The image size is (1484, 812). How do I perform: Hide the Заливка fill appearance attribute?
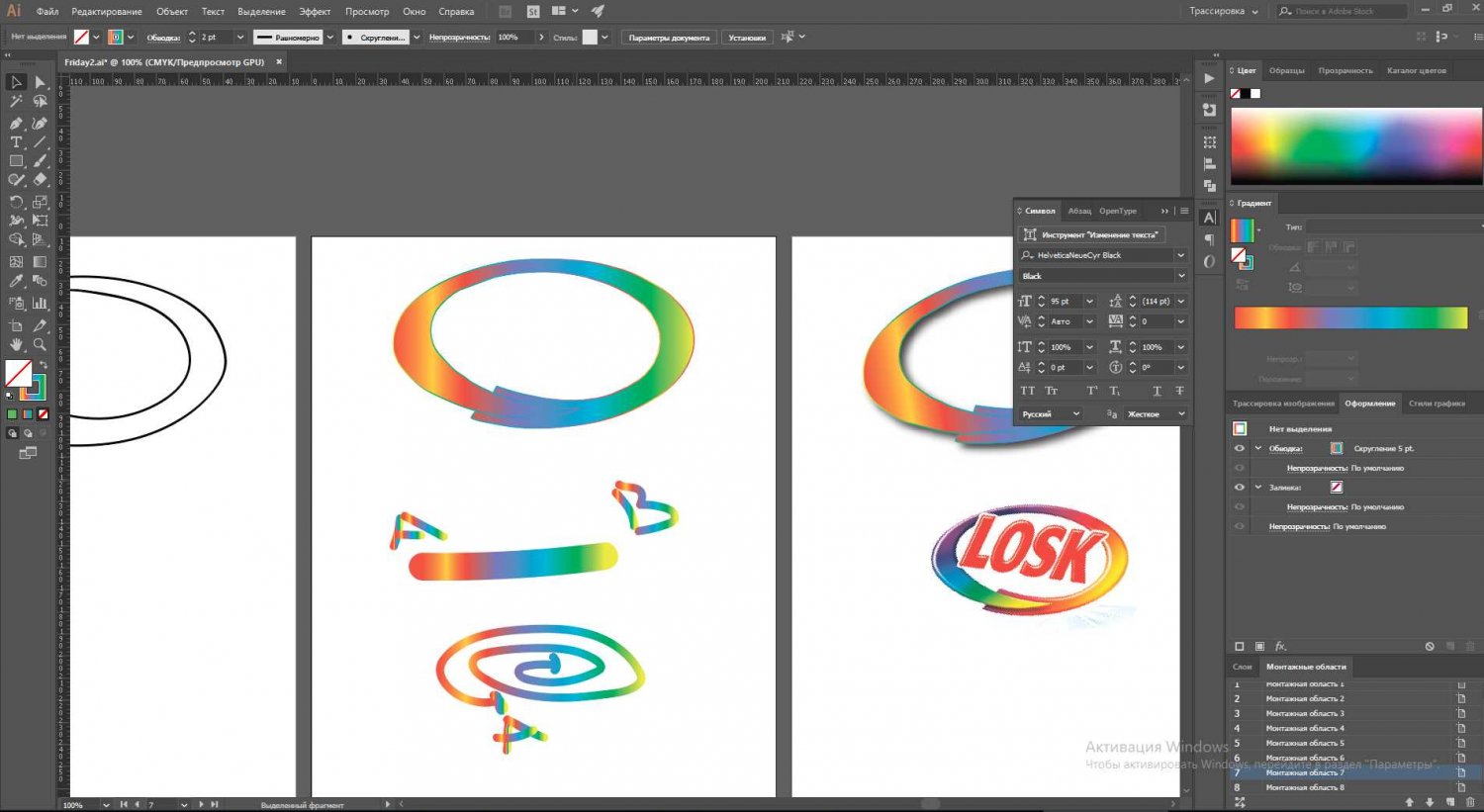tap(1240, 487)
